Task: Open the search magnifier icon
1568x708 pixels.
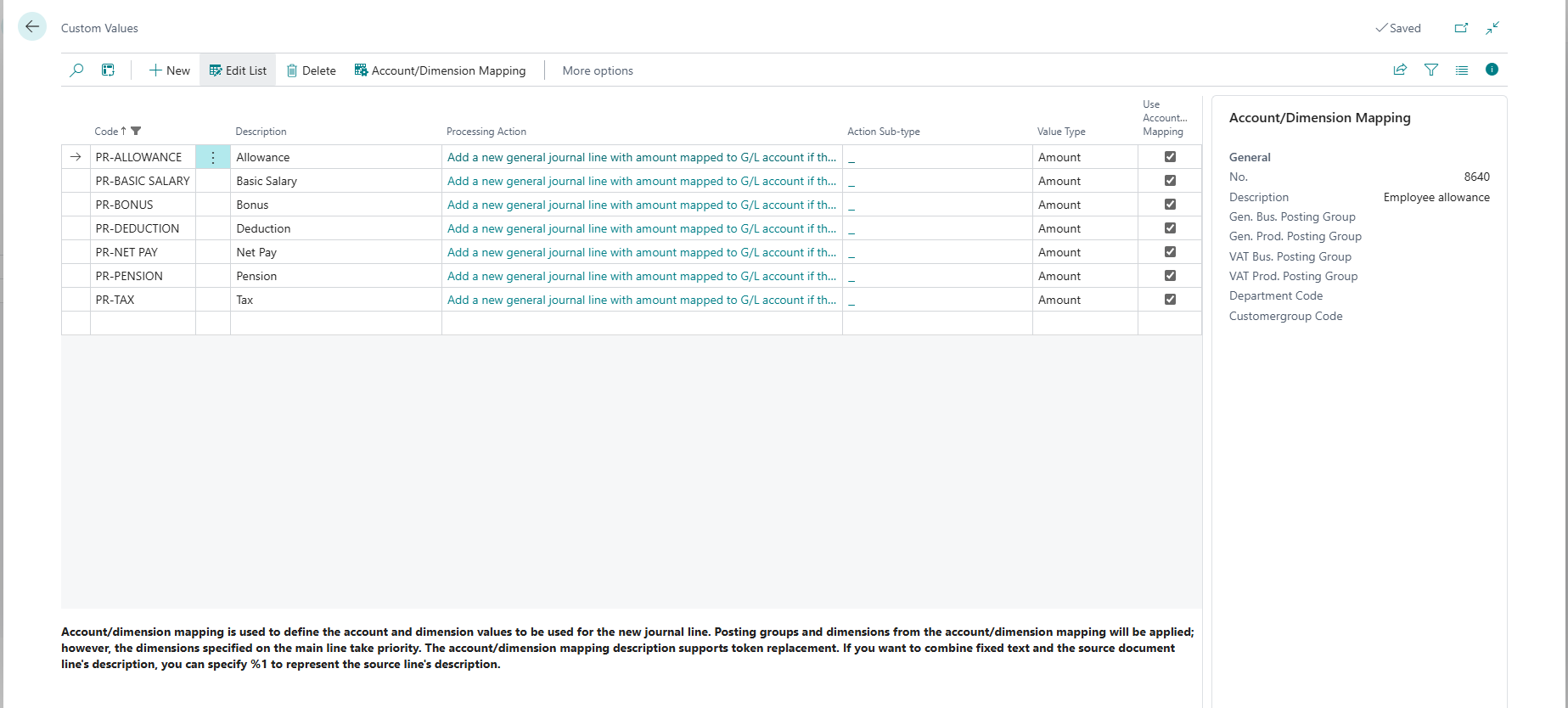Action: point(76,70)
